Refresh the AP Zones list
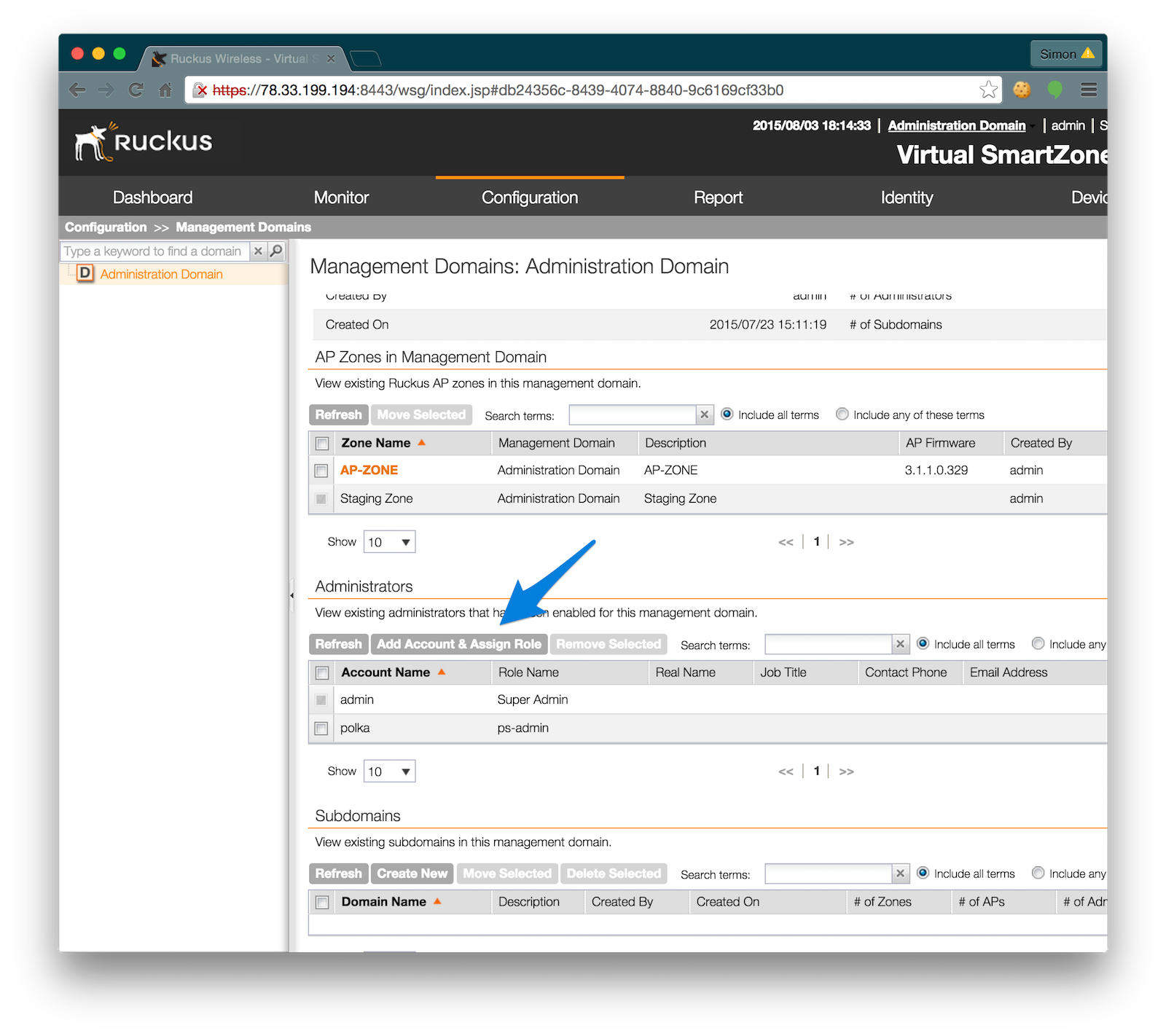 point(338,415)
